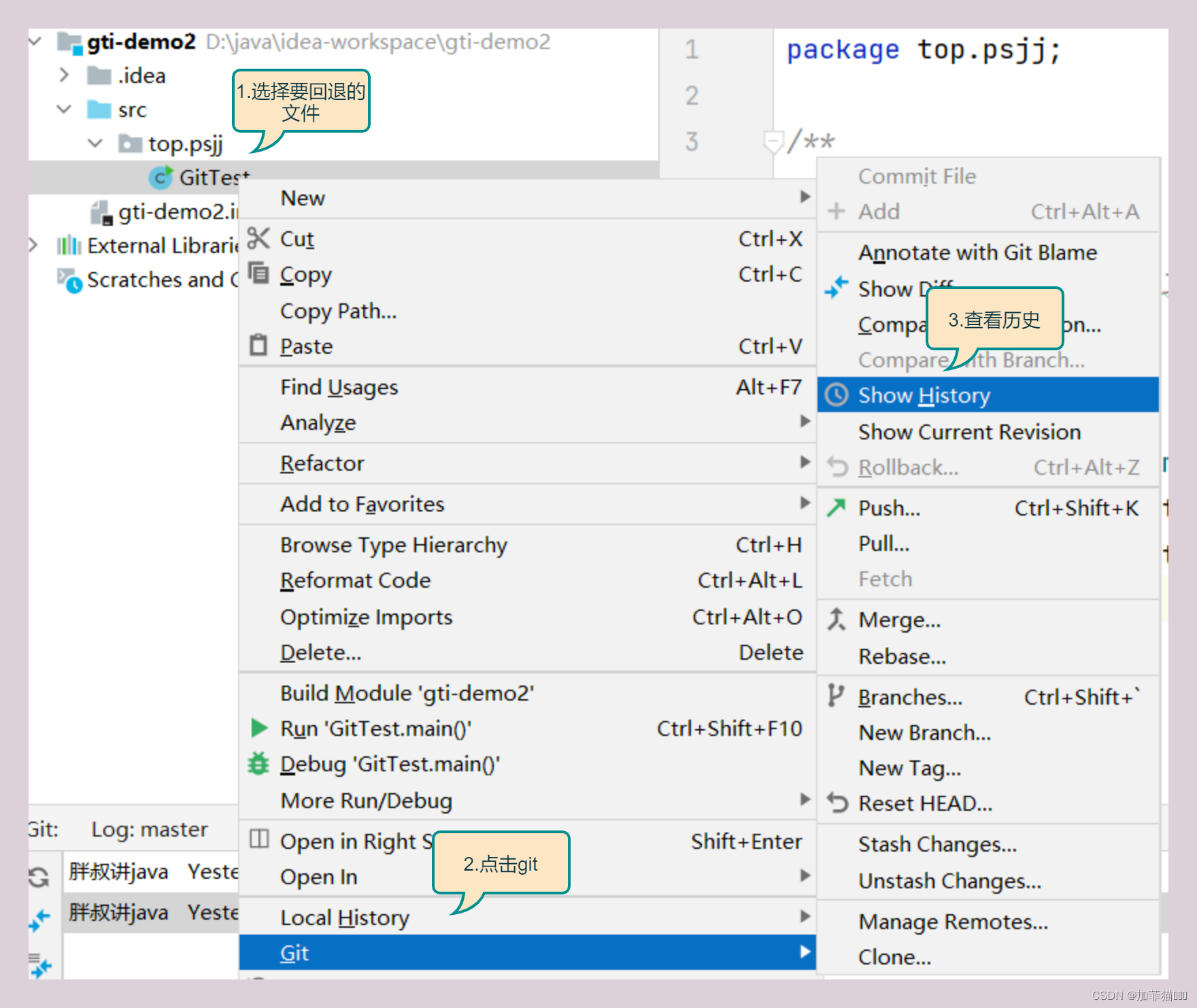Expand the .idea folder chevron
This screenshot has height=1008, width=1197.
65,75
